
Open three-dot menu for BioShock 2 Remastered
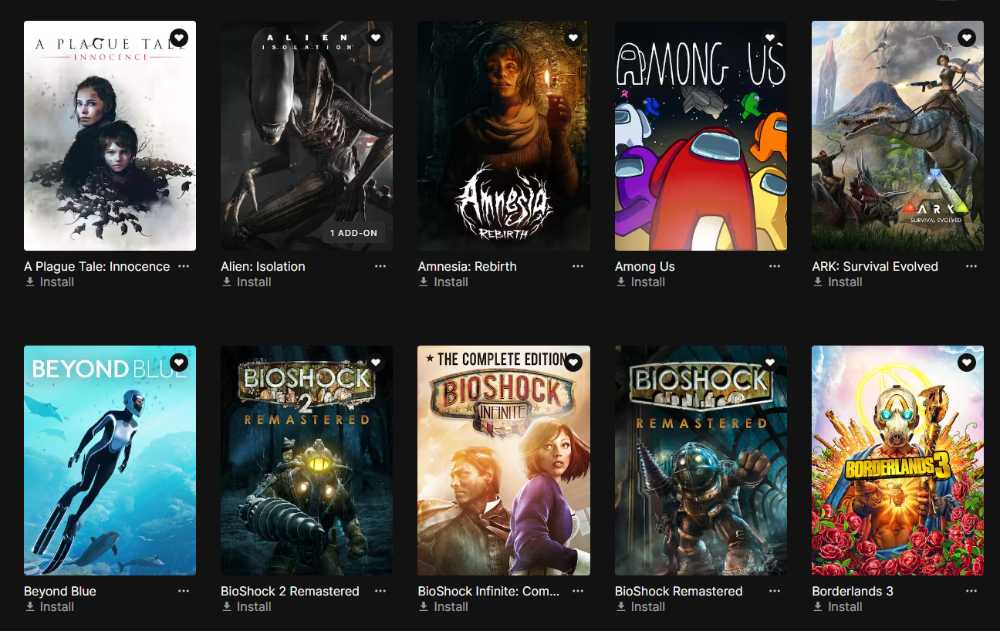pos(380,591)
